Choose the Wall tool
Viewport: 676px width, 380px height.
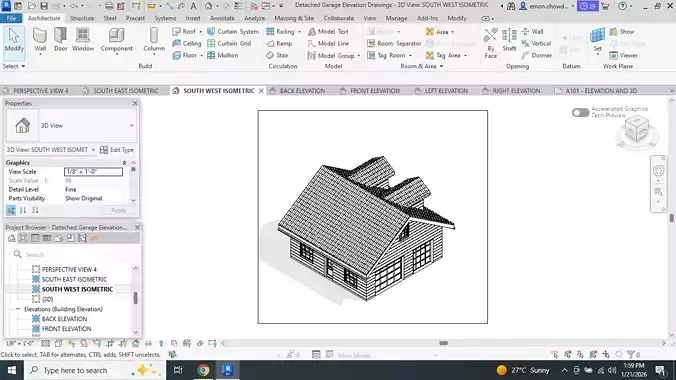coord(40,40)
